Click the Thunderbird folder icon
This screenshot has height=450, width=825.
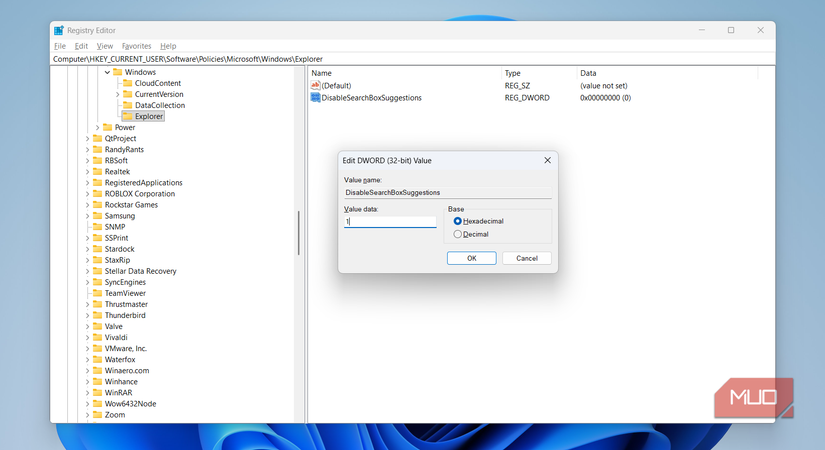pos(97,315)
